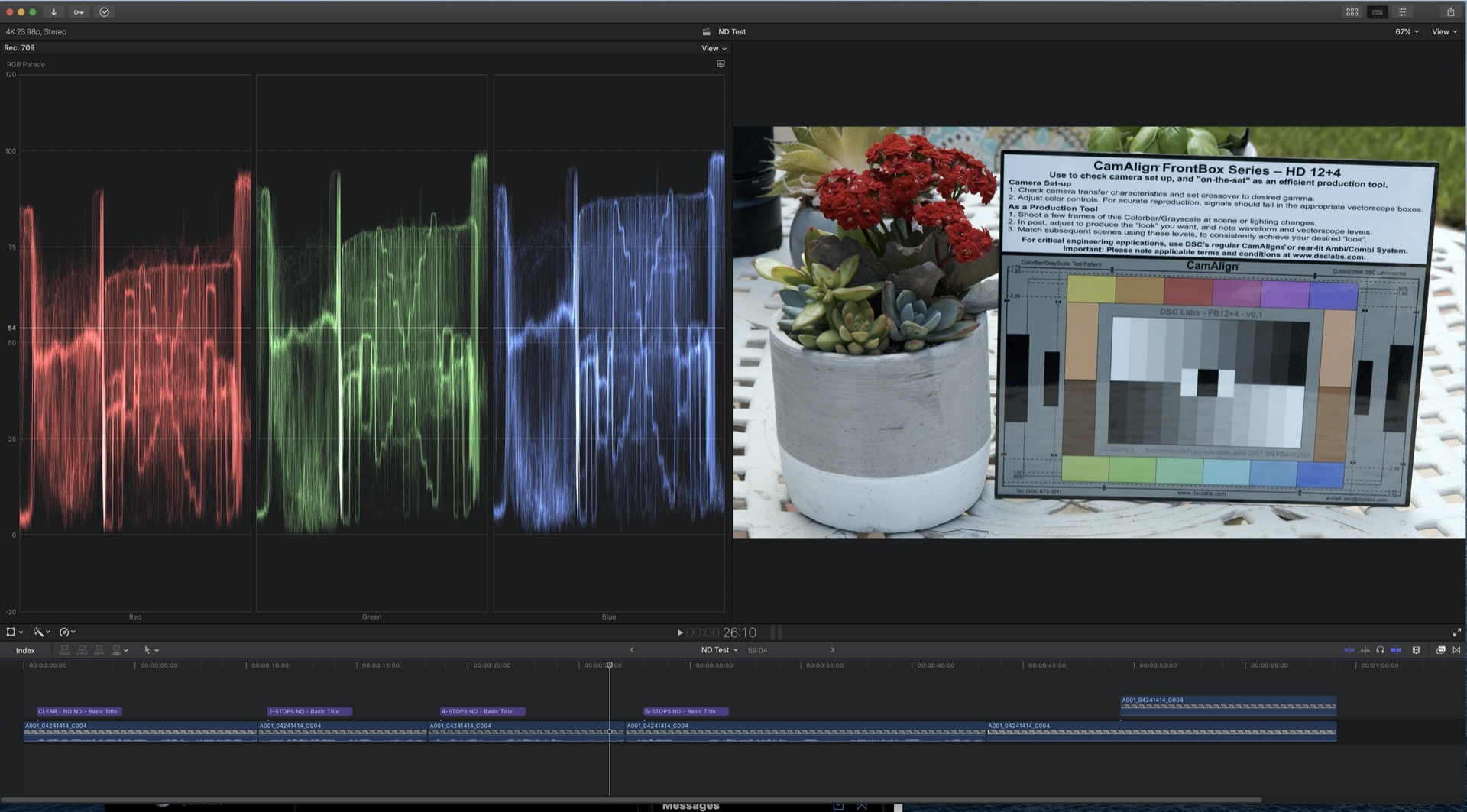Viewport: 1467px width, 812px height.
Task: Open the viewer View options menu
Action: (x=1444, y=32)
